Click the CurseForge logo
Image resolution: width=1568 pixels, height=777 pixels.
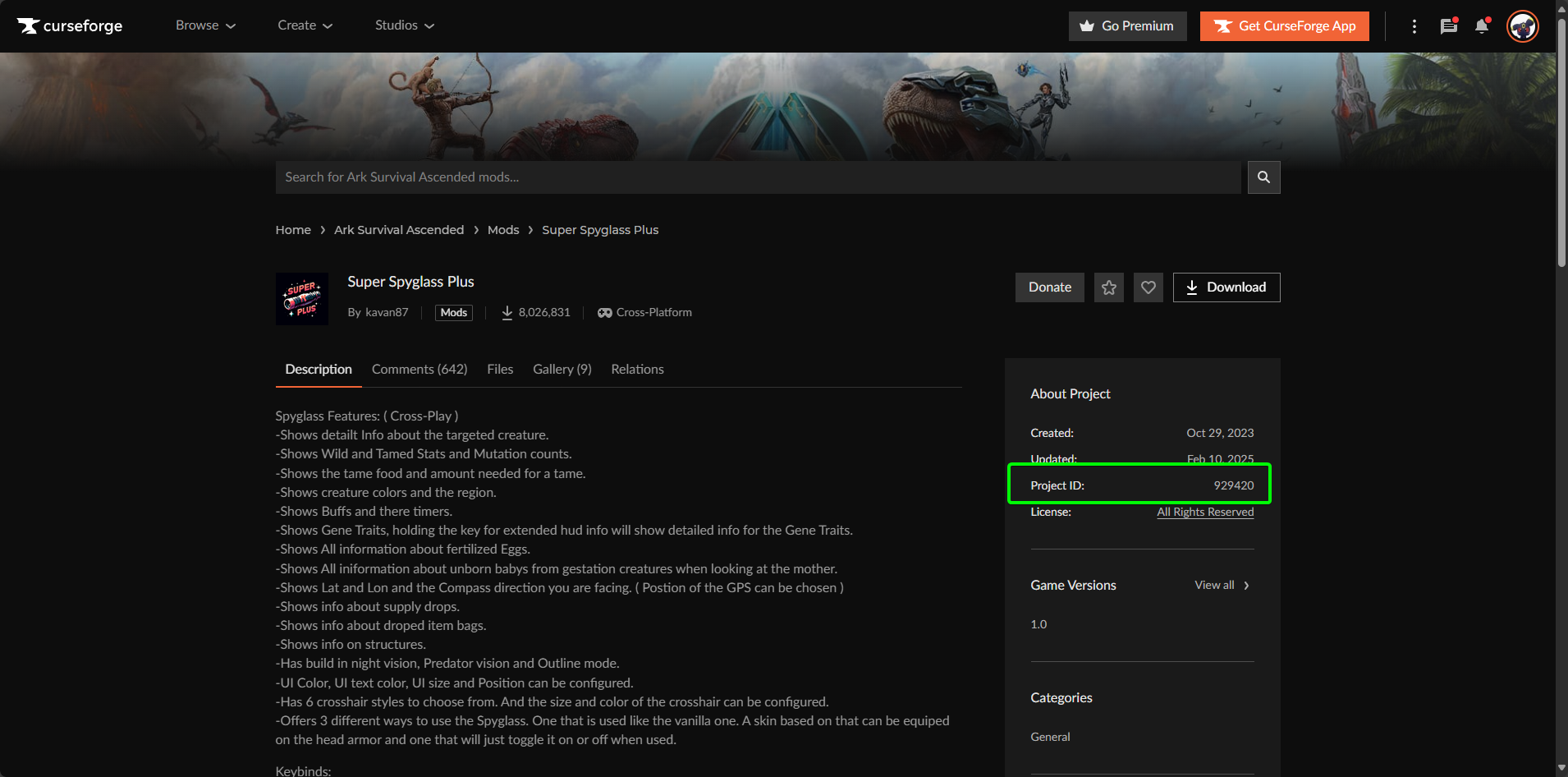tap(70, 26)
